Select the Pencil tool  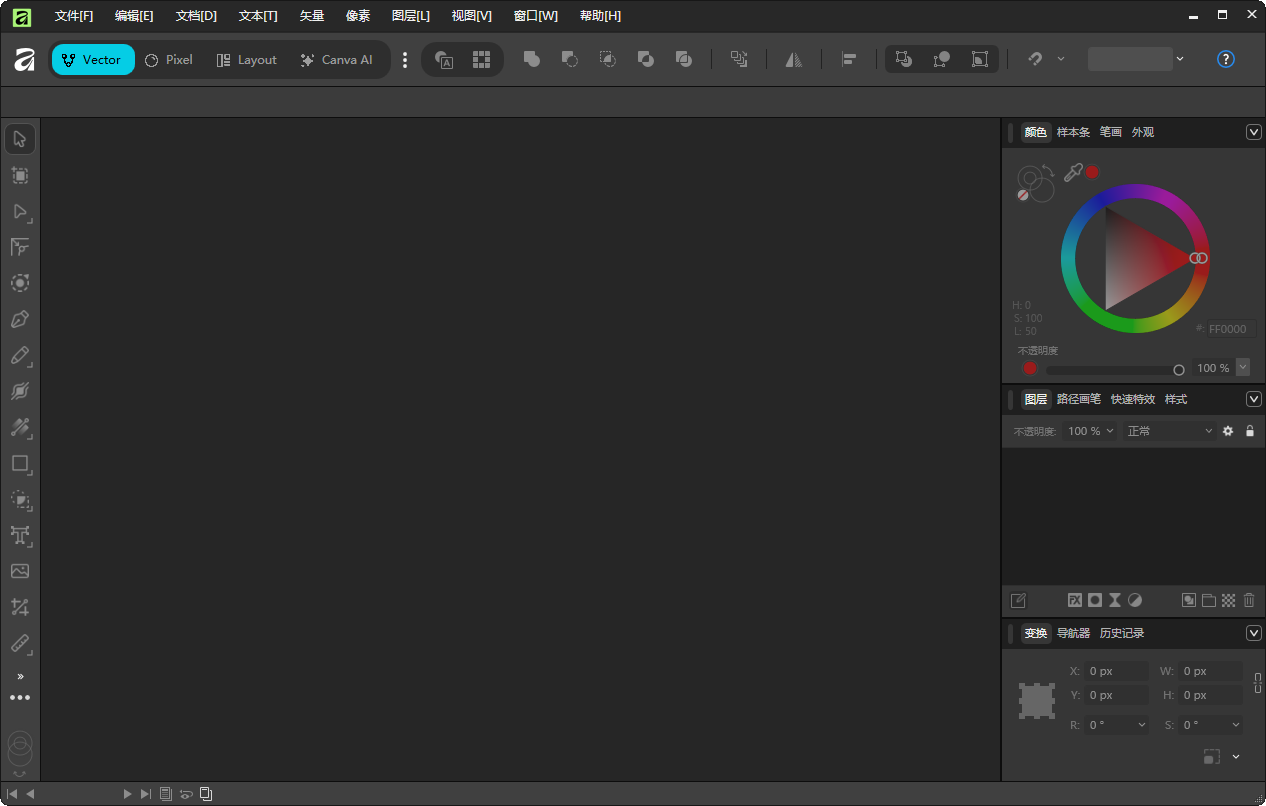tap(20, 355)
